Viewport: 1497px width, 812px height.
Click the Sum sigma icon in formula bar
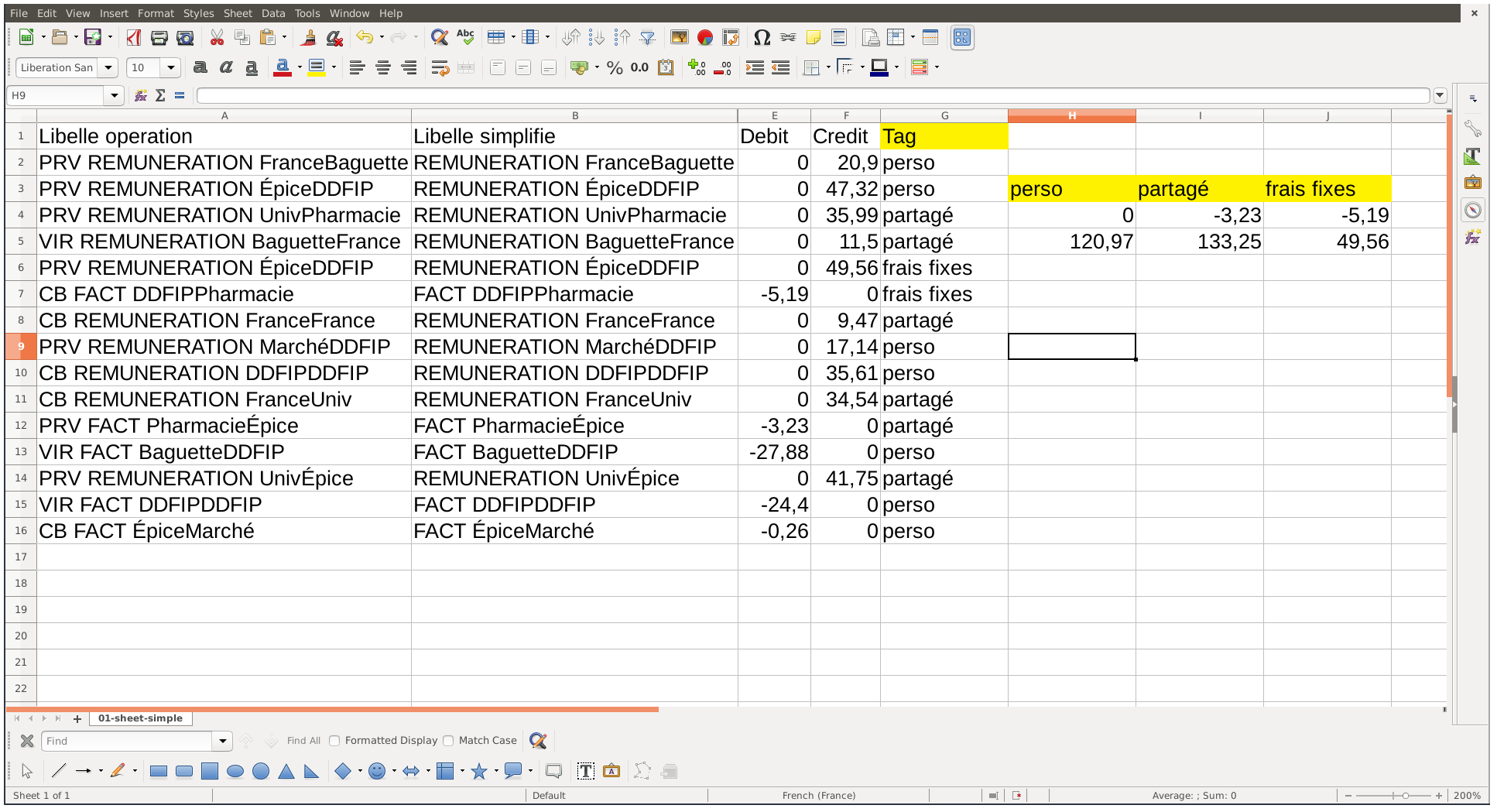click(x=160, y=95)
